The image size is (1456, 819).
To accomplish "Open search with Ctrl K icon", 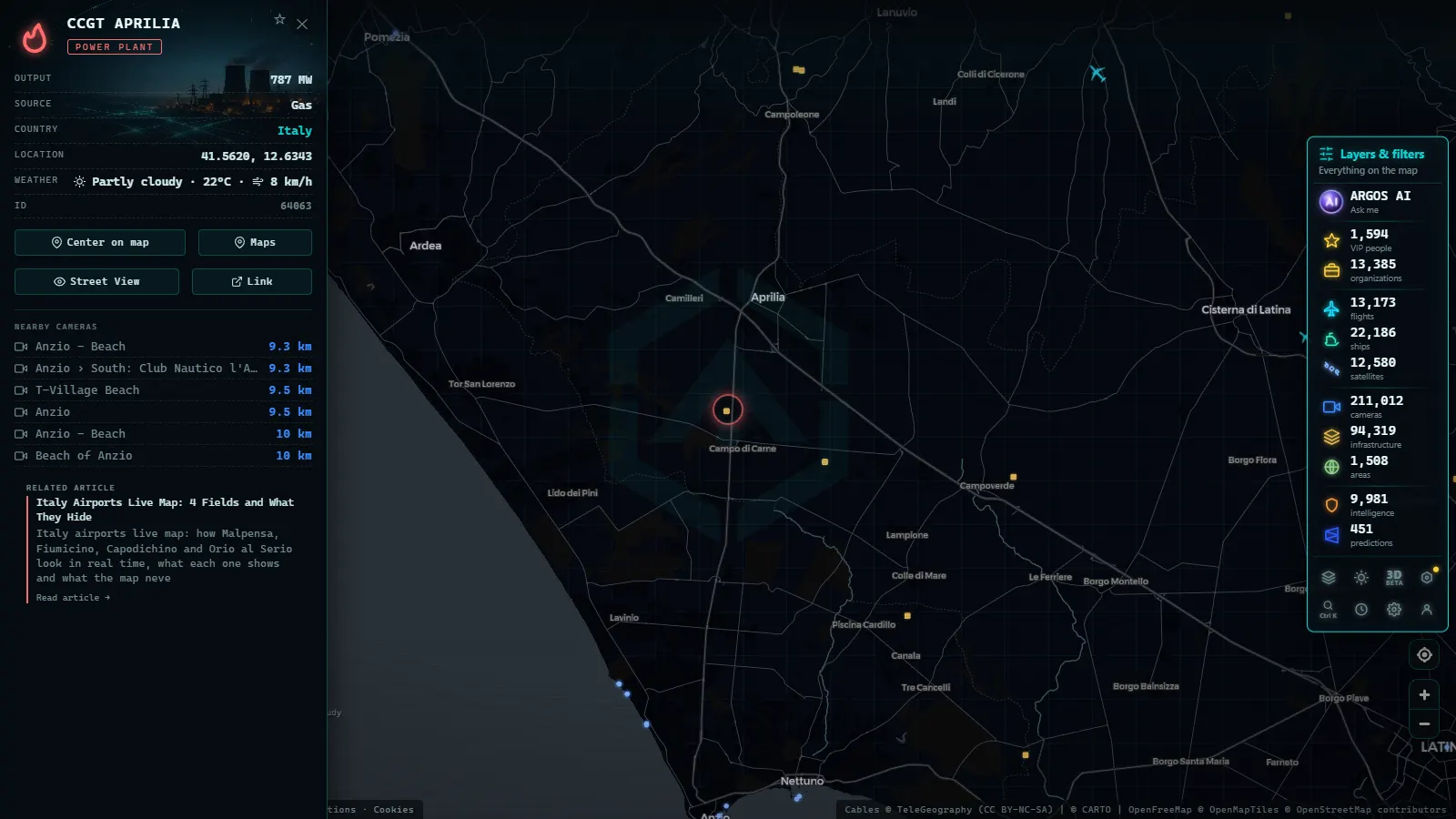I will (x=1329, y=609).
